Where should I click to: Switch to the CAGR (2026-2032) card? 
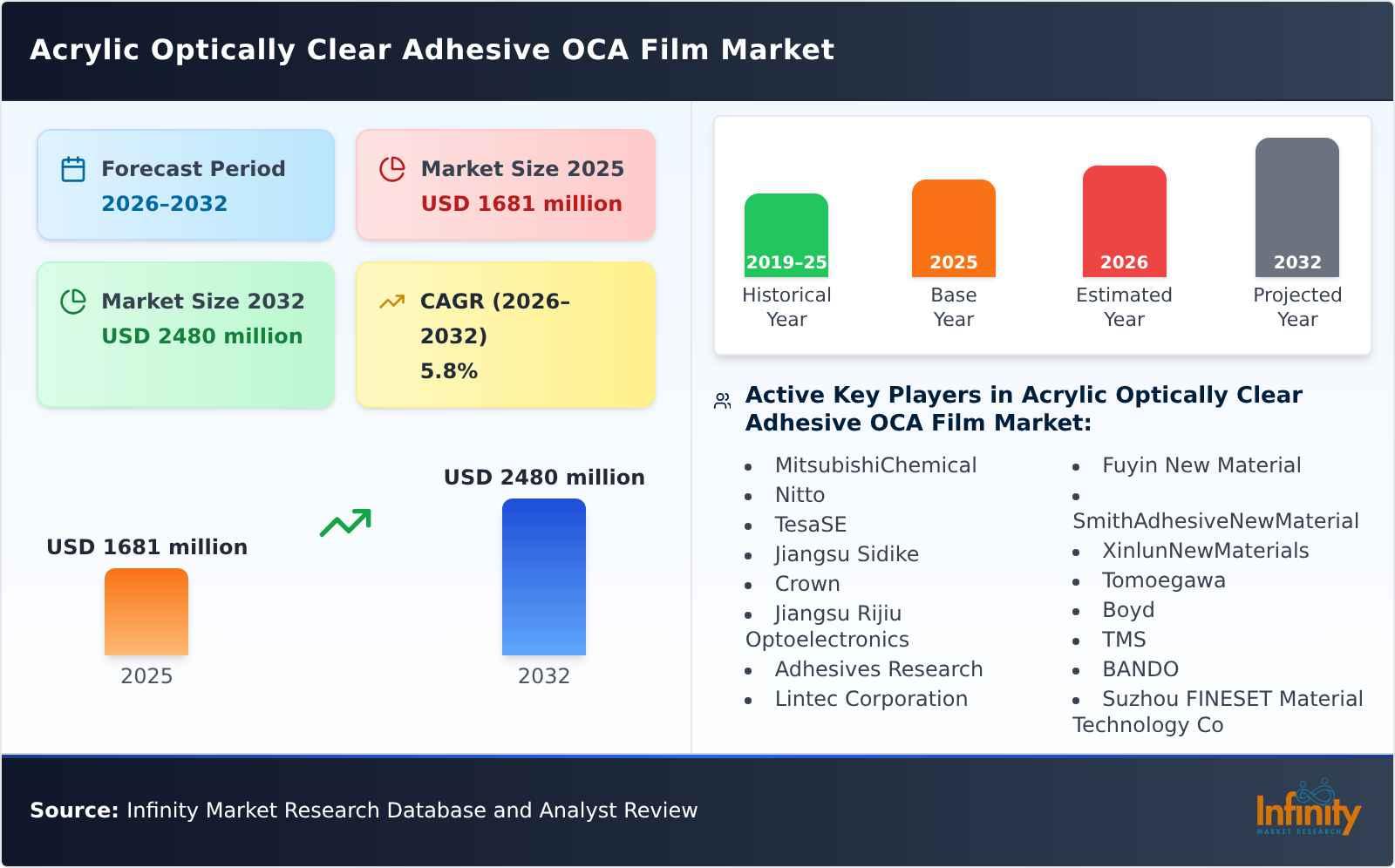[505, 335]
